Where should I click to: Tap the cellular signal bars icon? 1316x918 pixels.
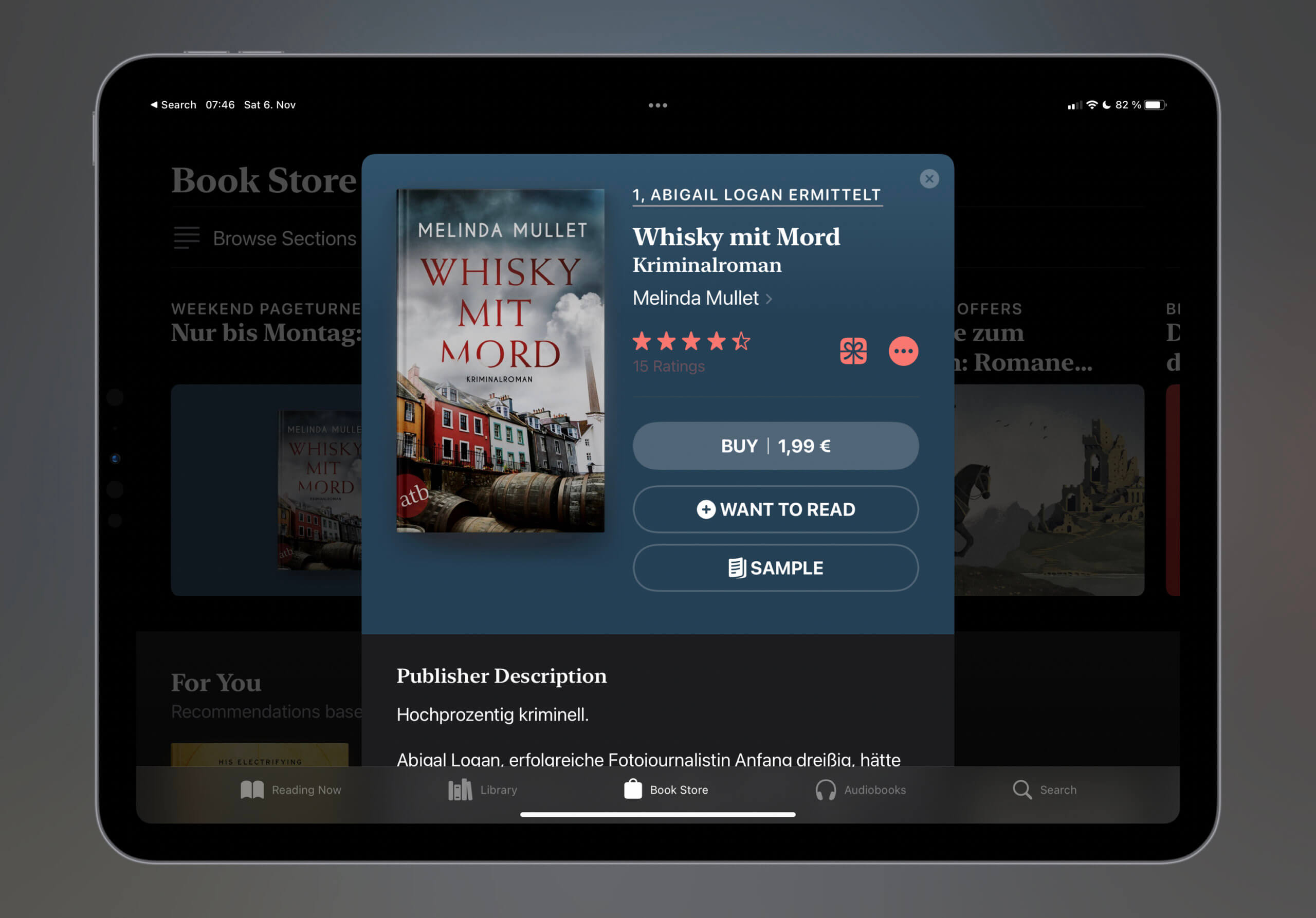(1075, 105)
